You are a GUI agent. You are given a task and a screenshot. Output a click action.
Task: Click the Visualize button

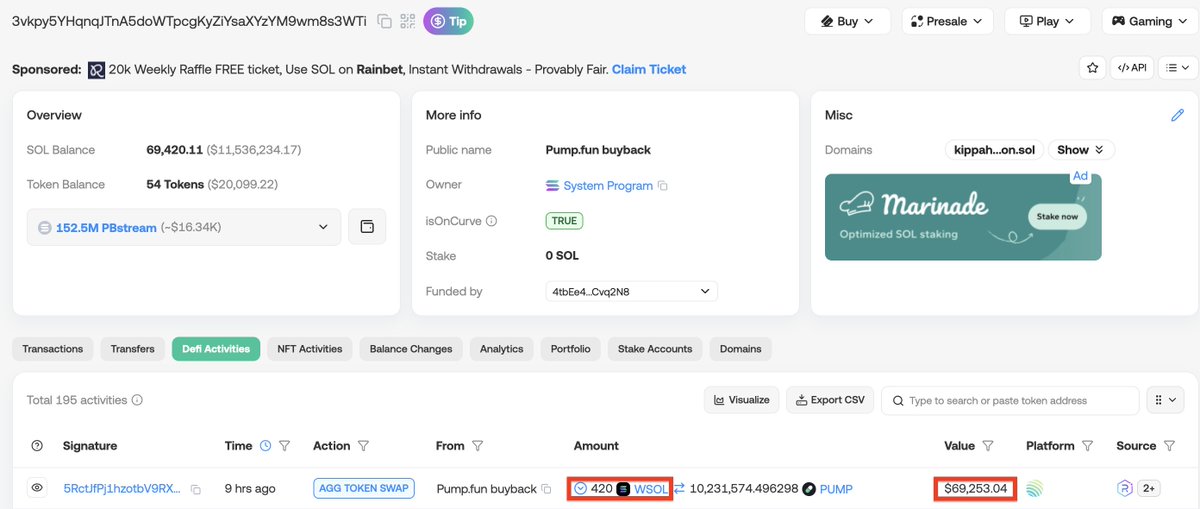pos(742,400)
